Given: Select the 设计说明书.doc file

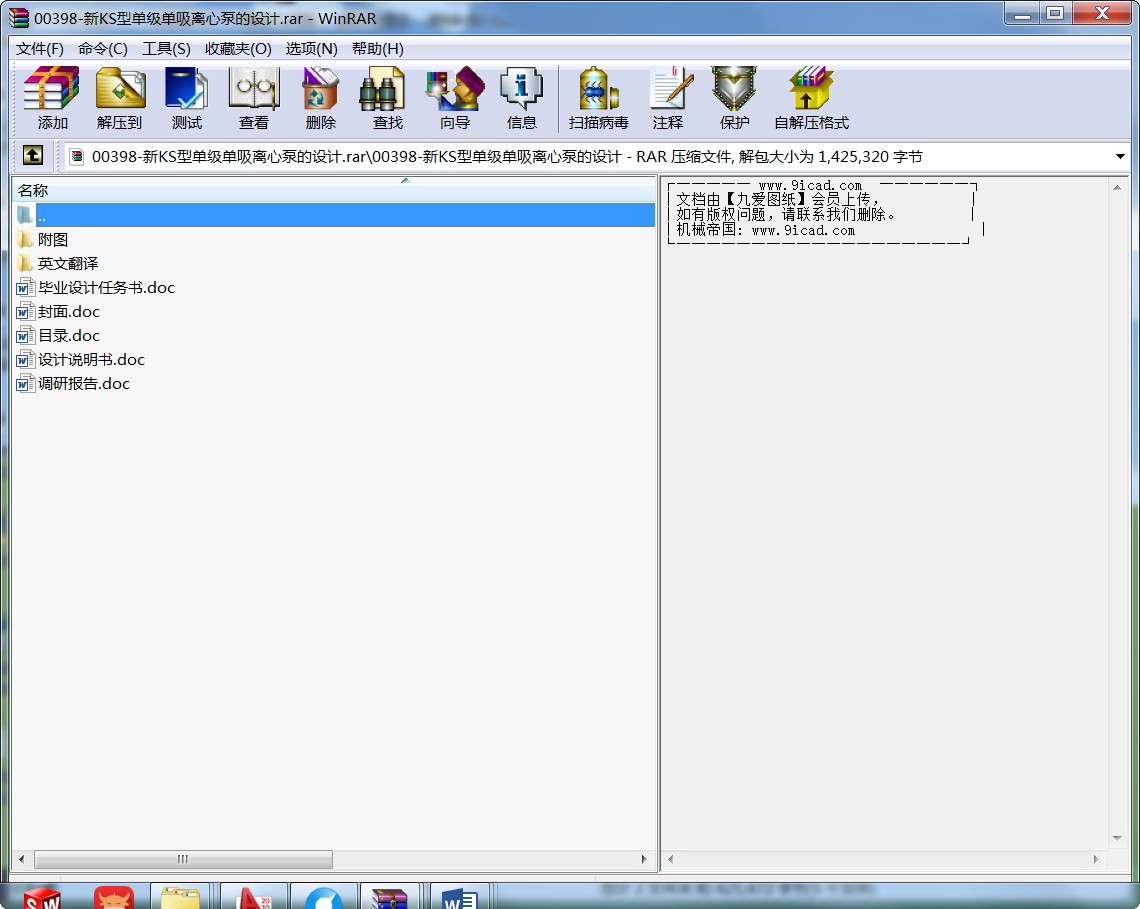Looking at the screenshot, I should tap(91, 360).
